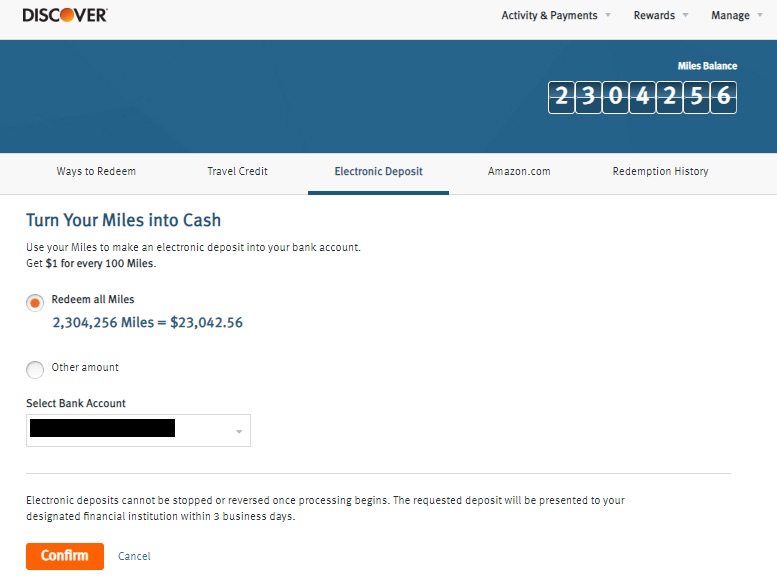This screenshot has width=777, height=579.
Task: Open the Select Bank Account dropdown
Action: pyautogui.click(x=138, y=430)
